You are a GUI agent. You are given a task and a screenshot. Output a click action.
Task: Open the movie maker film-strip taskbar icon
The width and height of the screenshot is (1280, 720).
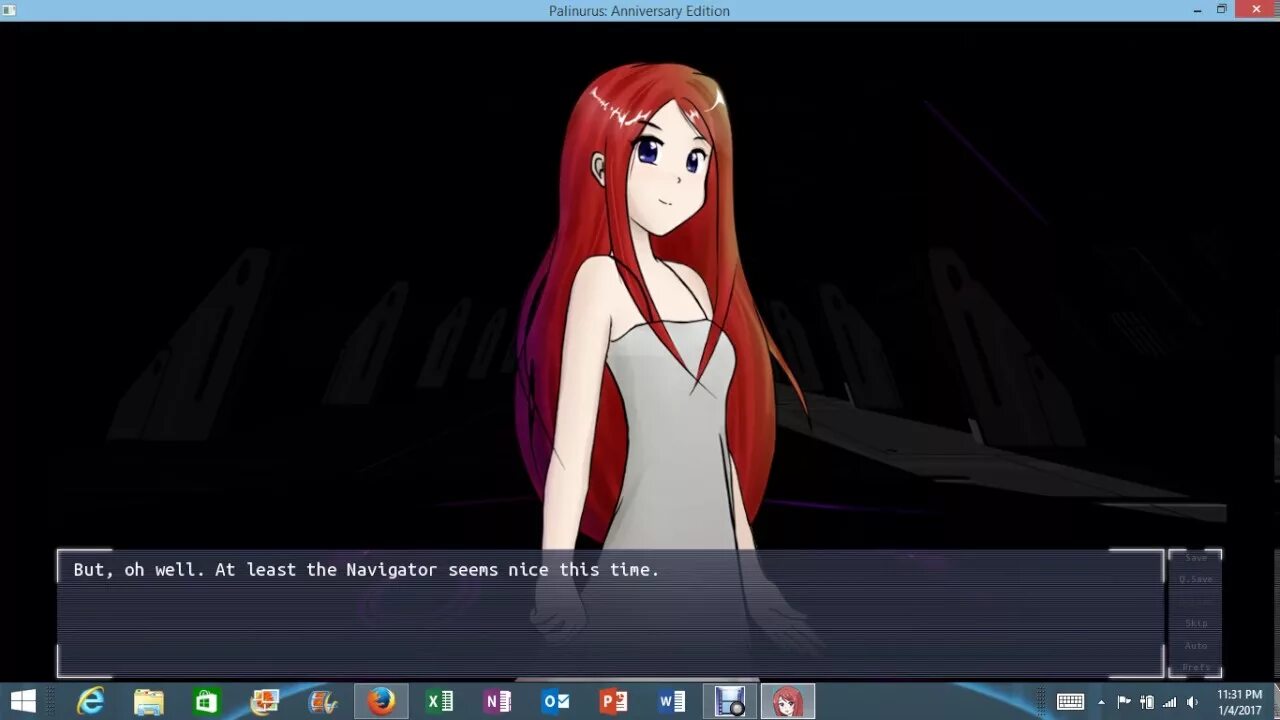[323, 702]
